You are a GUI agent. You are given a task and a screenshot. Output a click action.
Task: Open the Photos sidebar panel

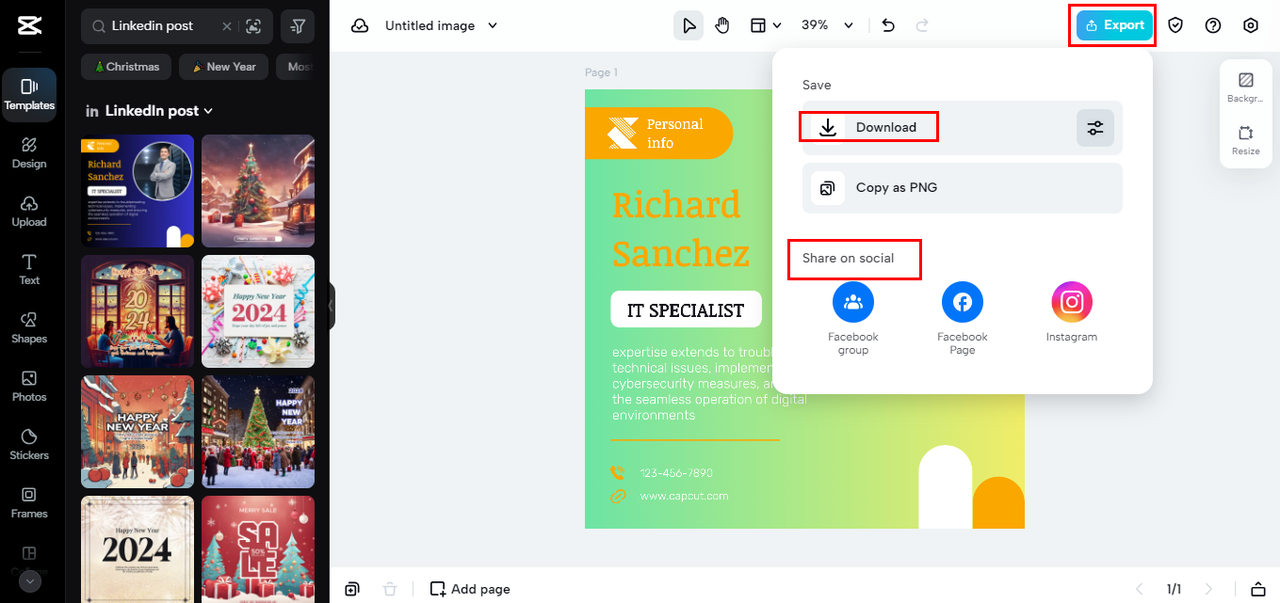click(29, 386)
